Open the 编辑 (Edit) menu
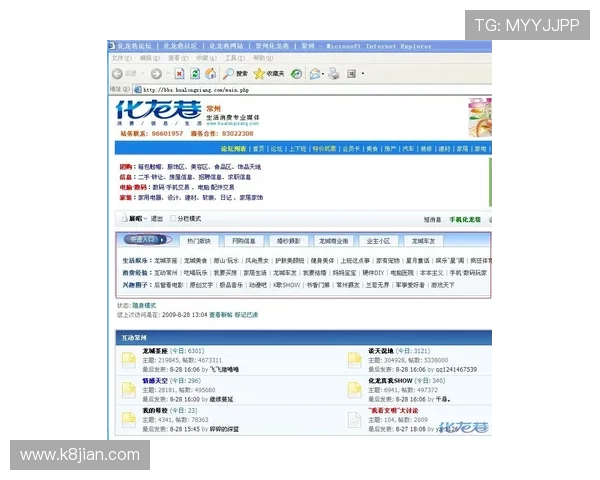 [x=150, y=58]
